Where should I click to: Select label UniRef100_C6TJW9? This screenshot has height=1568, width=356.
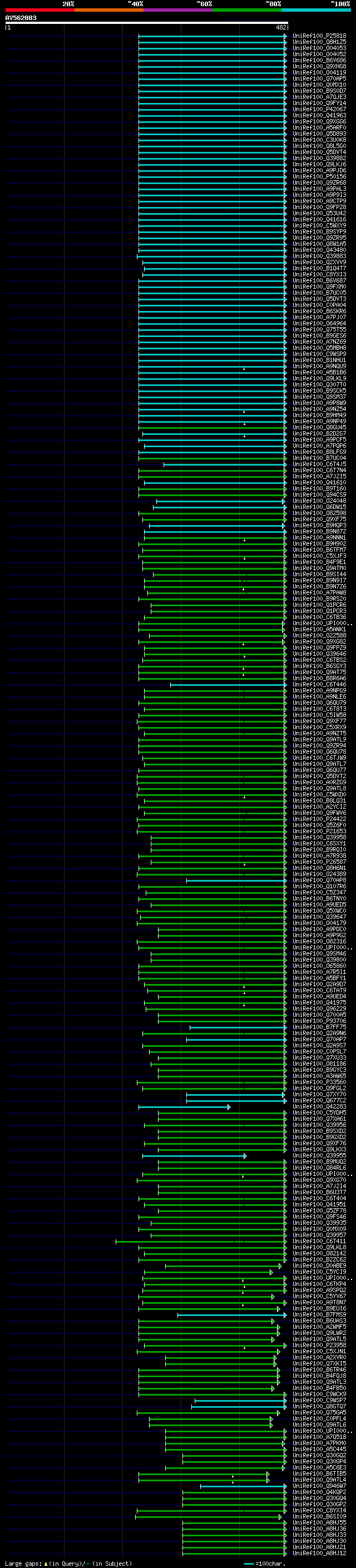point(319,759)
